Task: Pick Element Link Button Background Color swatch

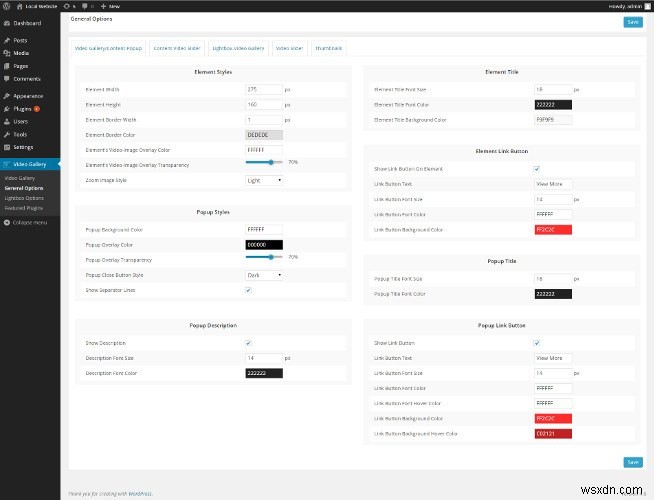Action: (x=553, y=230)
